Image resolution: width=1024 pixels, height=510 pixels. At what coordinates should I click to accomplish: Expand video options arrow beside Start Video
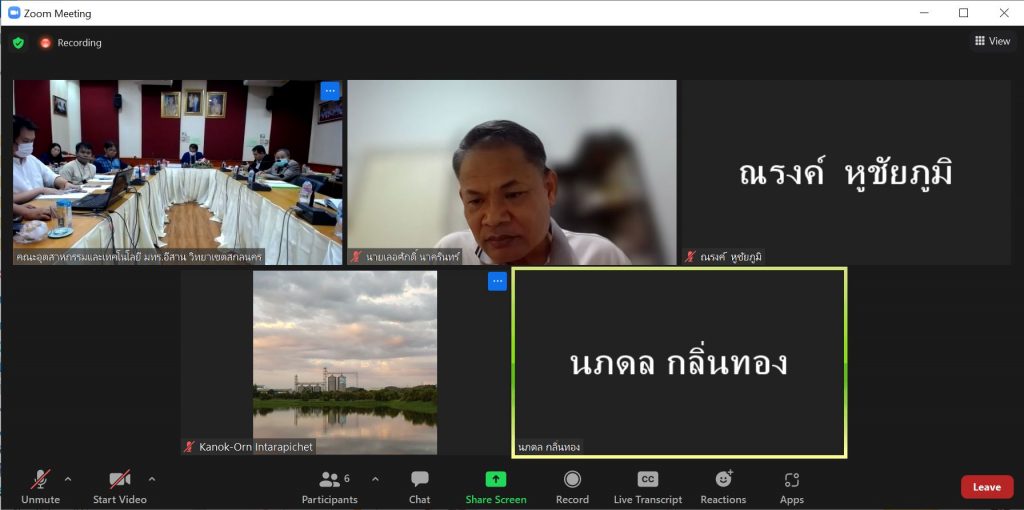[x=152, y=479]
